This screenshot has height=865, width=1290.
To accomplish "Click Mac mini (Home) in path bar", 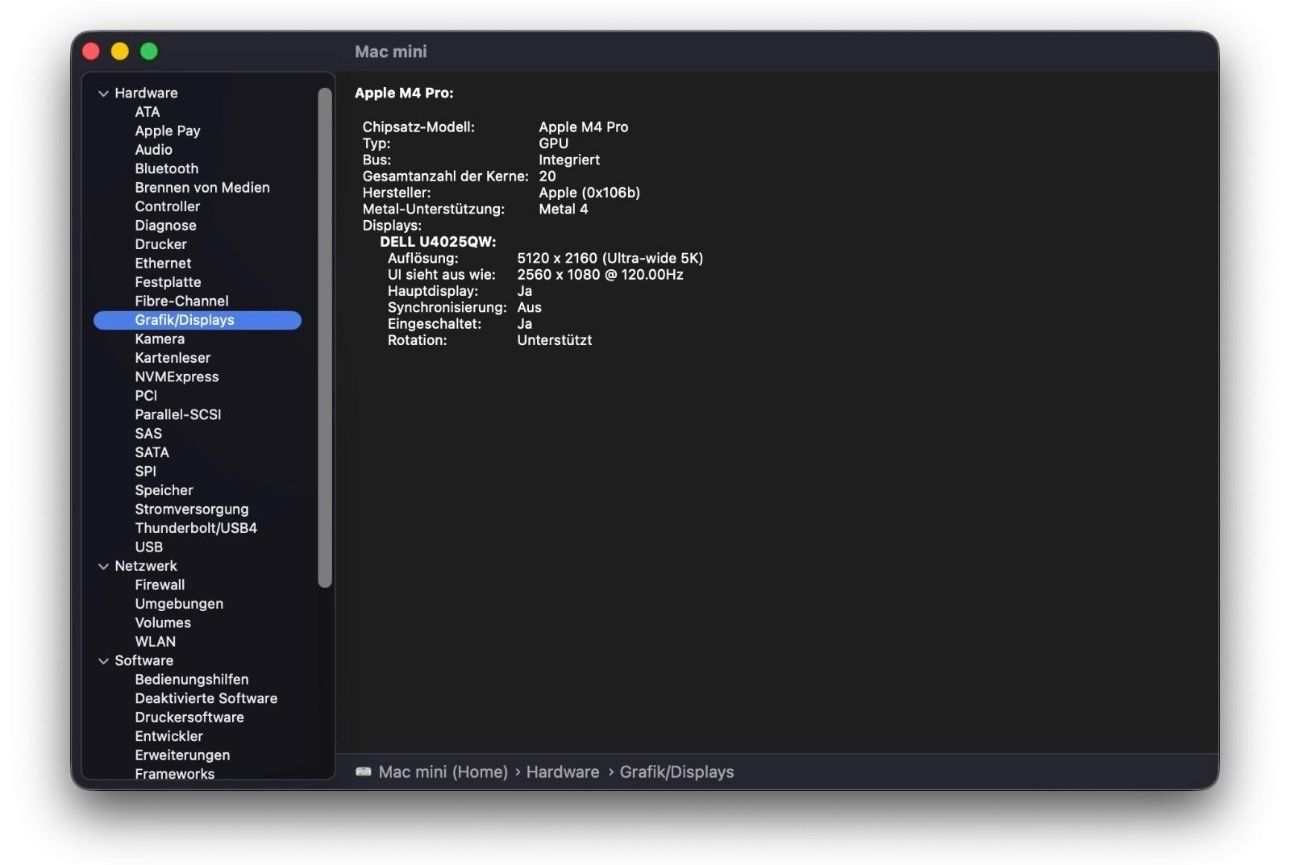I will (x=443, y=772).
